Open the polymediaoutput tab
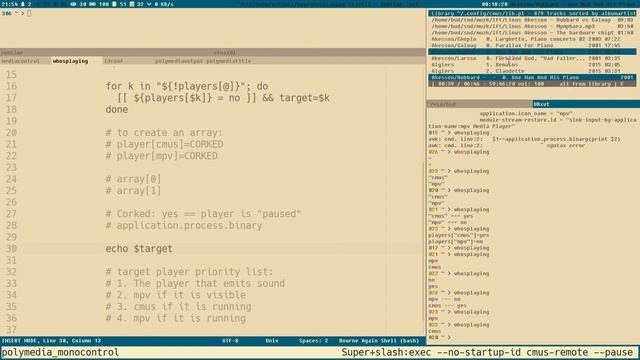Image resolution: width=640 pixels, height=360 pixels. (x=178, y=61)
